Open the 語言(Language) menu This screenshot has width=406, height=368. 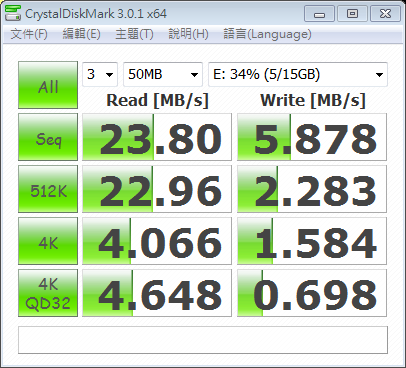click(267, 34)
